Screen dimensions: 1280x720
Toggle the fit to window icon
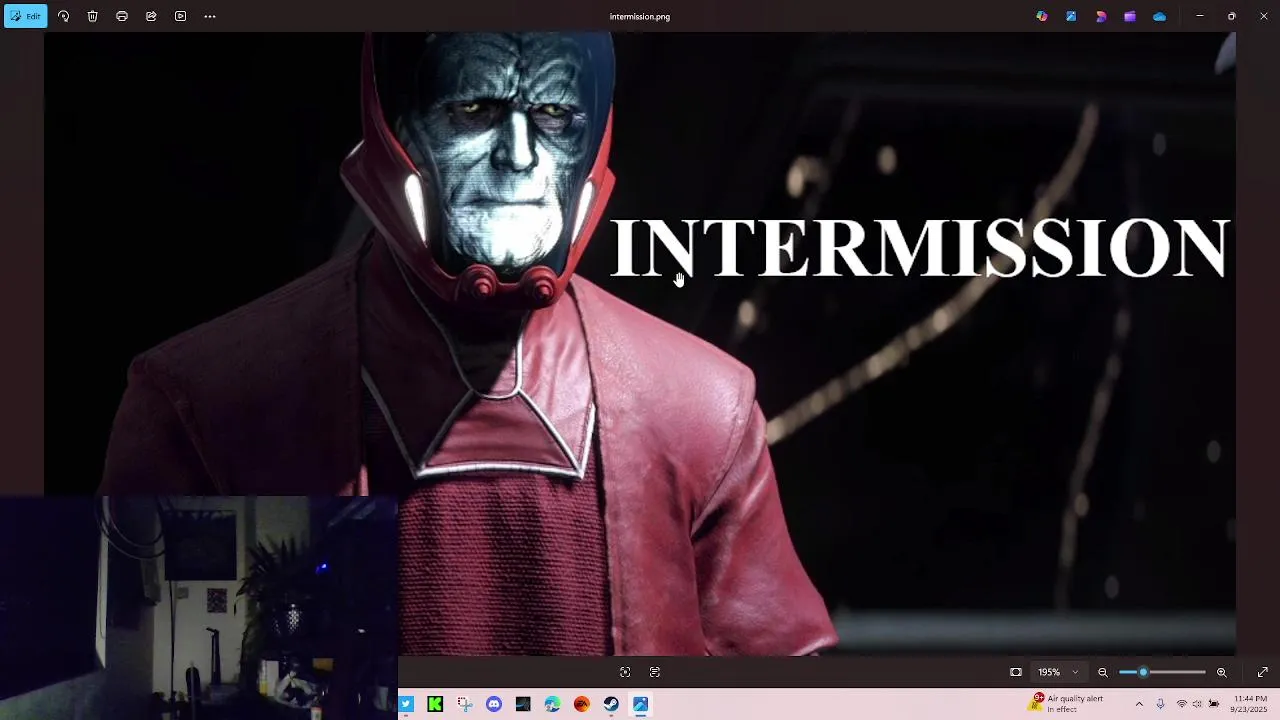click(x=1016, y=672)
